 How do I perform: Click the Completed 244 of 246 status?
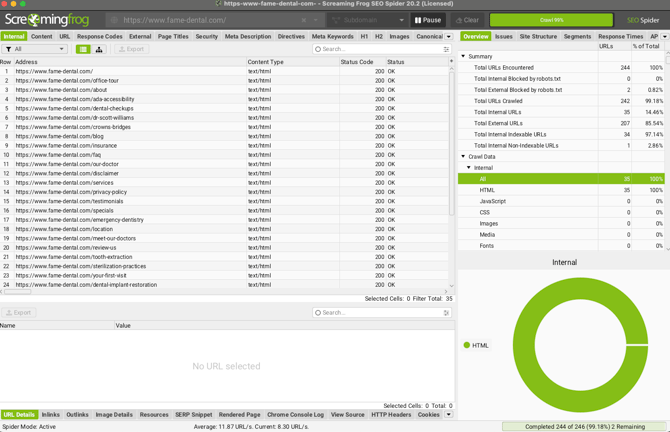585,426
